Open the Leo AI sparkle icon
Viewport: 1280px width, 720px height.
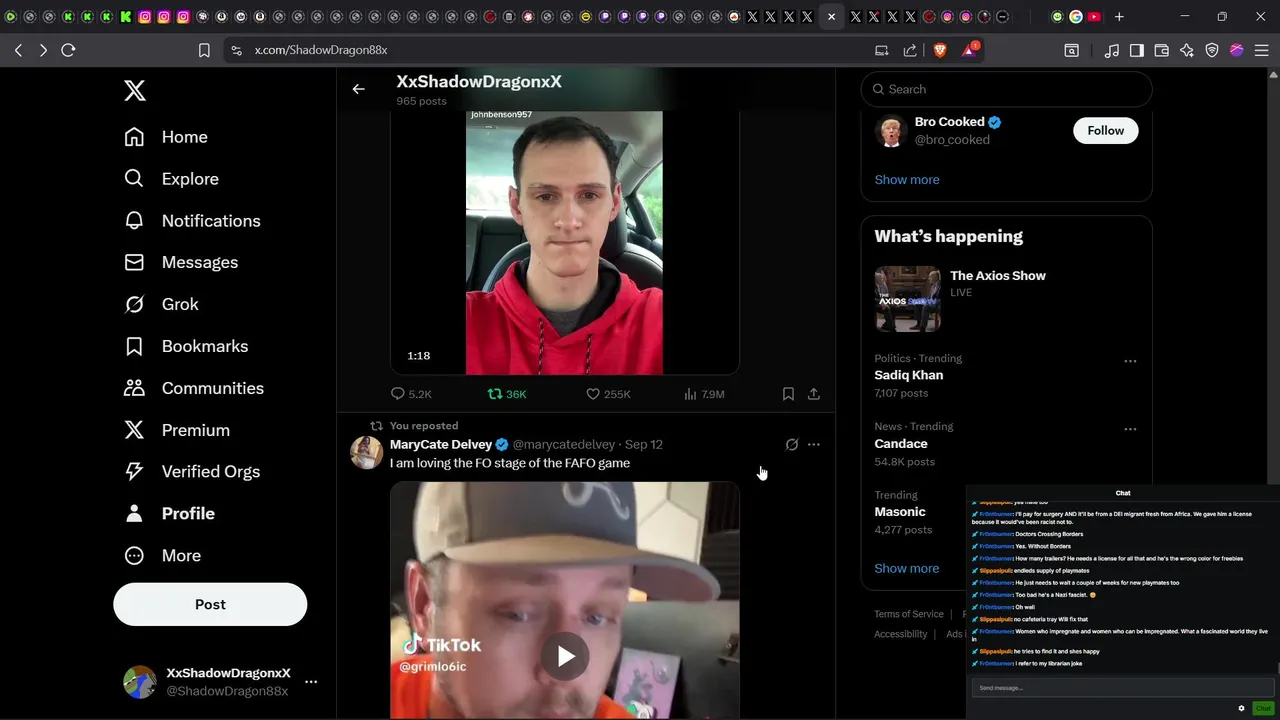1187,50
